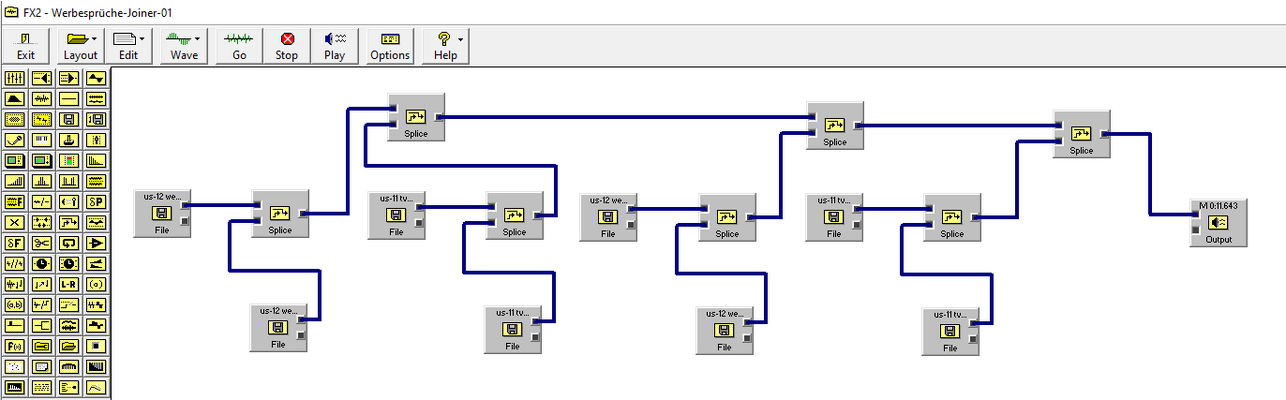The width and height of the screenshot is (1286, 400).
Task: Select the F(s) module palette icon
Action: click(15, 345)
